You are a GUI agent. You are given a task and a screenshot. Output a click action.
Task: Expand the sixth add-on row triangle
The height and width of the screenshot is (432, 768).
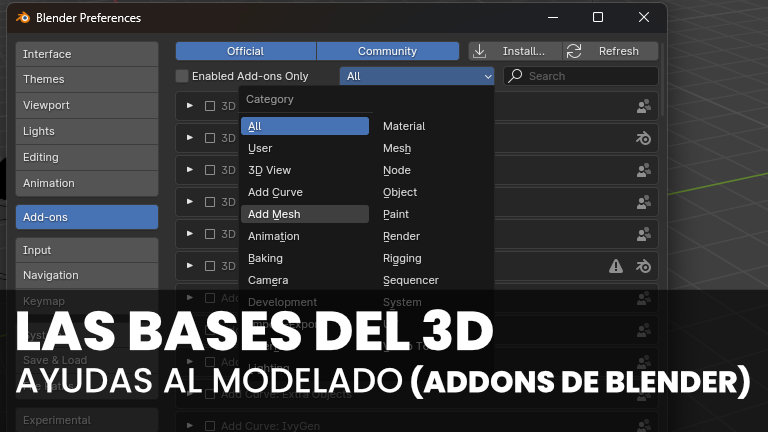(x=190, y=265)
